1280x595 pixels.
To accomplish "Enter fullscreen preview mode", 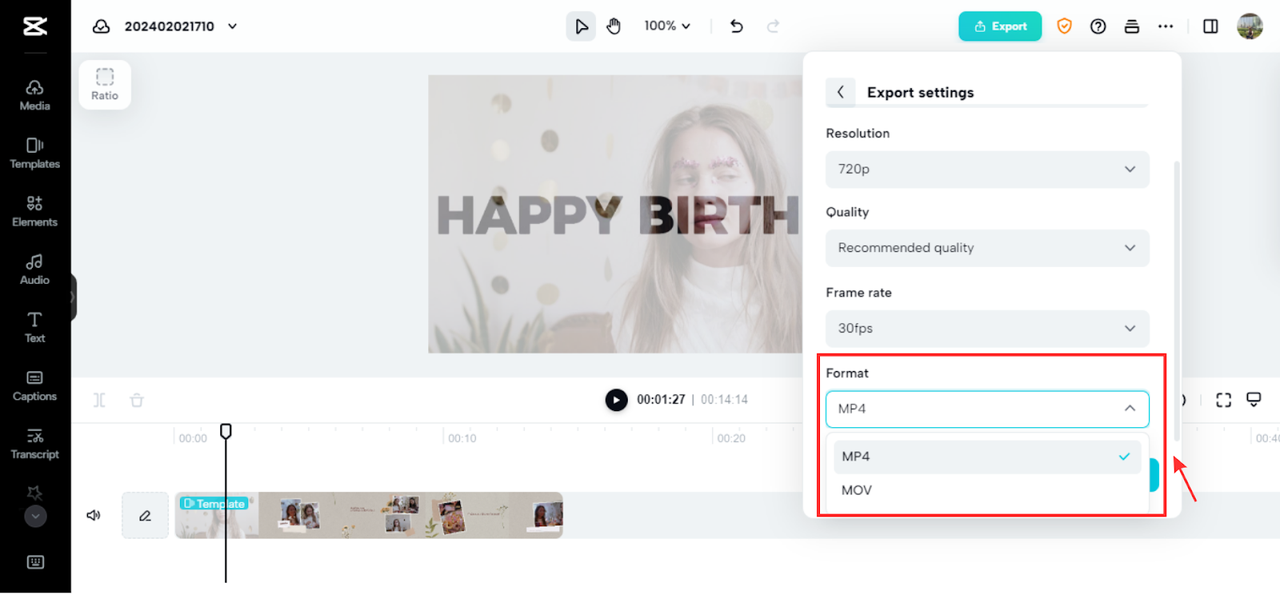I will (x=1223, y=400).
